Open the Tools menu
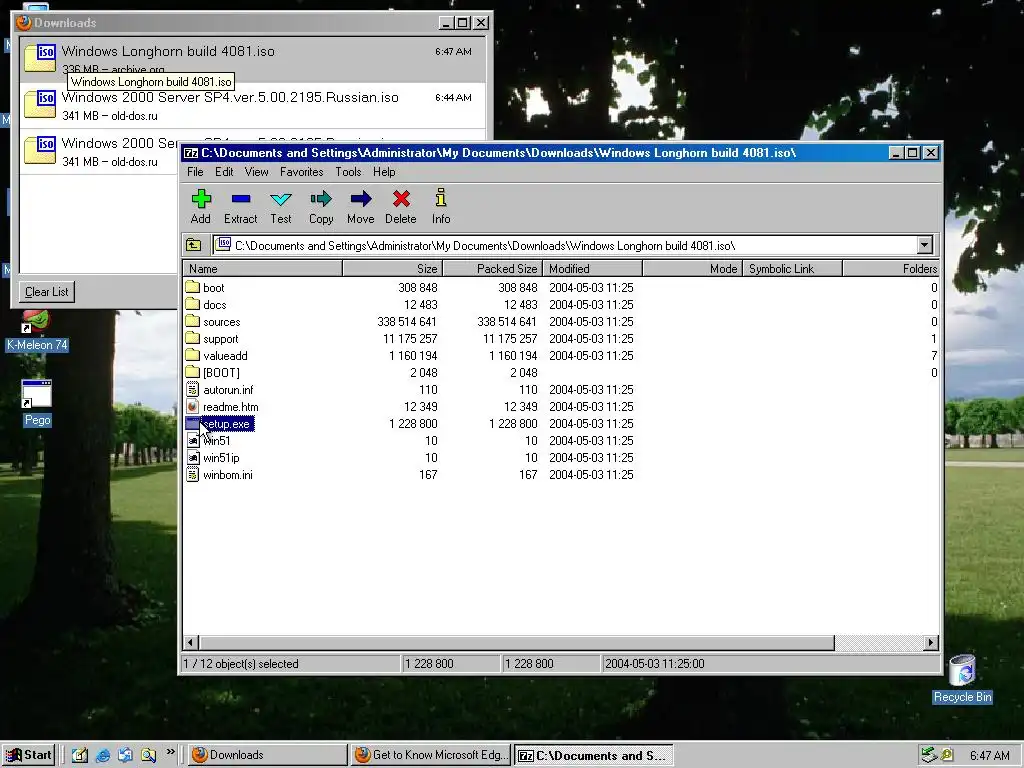Viewport: 1024px width, 768px height. coord(348,172)
